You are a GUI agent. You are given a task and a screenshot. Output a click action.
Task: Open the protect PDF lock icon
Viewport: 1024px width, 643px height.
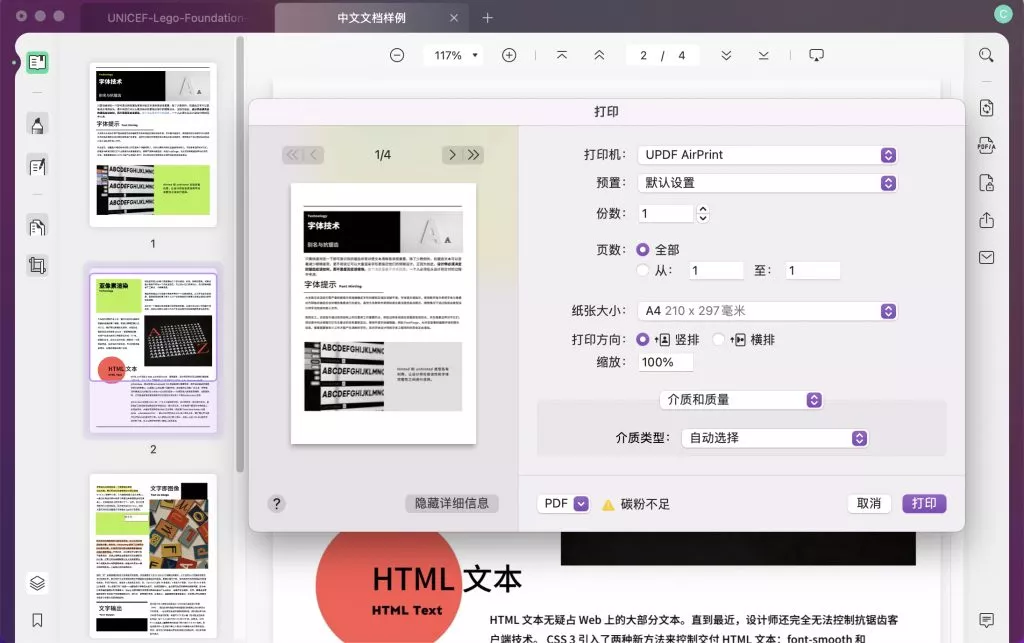(986, 183)
